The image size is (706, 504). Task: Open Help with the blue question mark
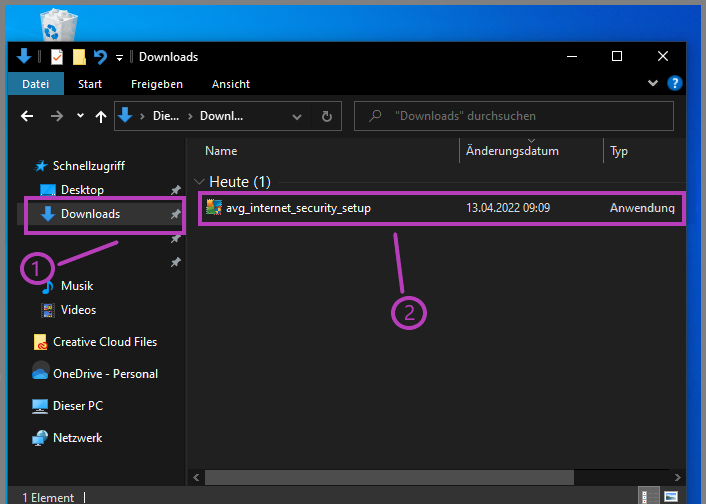pos(674,83)
